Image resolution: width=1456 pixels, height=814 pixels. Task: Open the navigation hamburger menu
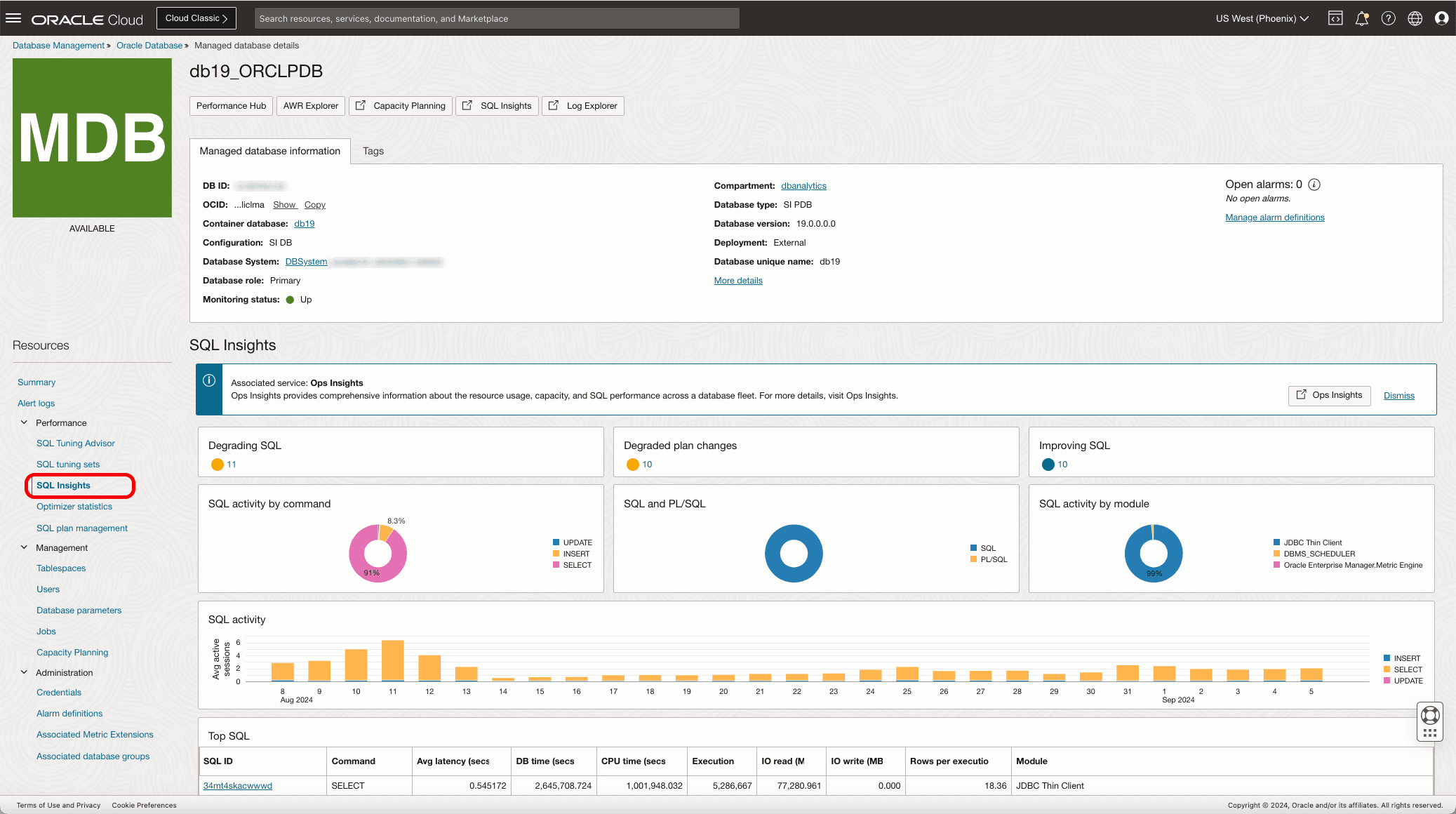[13, 18]
